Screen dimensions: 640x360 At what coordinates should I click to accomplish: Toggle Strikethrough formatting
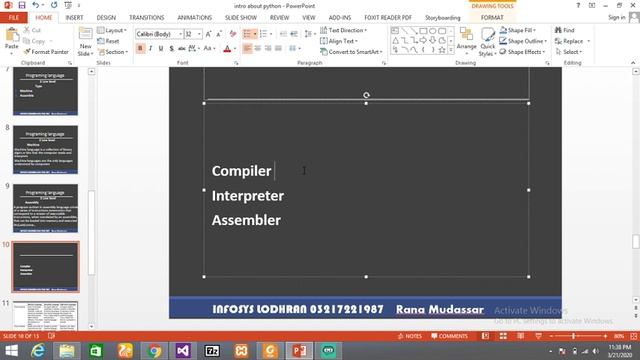[182, 49]
